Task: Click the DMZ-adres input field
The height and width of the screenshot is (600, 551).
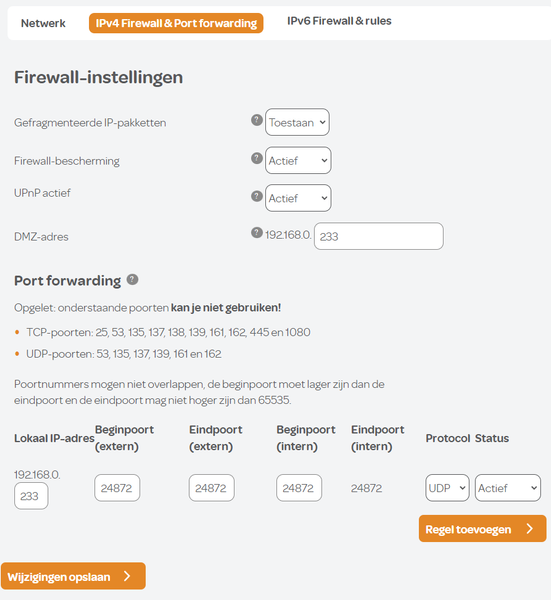Action: (379, 236)
